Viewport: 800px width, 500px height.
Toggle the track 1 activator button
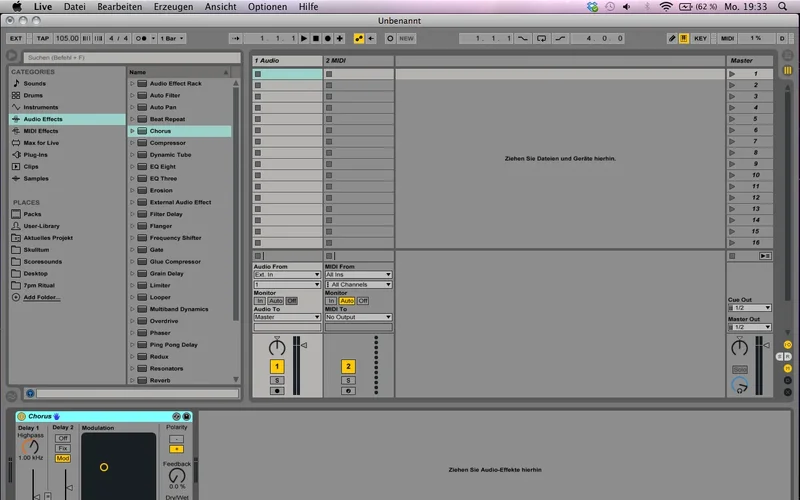277,367
